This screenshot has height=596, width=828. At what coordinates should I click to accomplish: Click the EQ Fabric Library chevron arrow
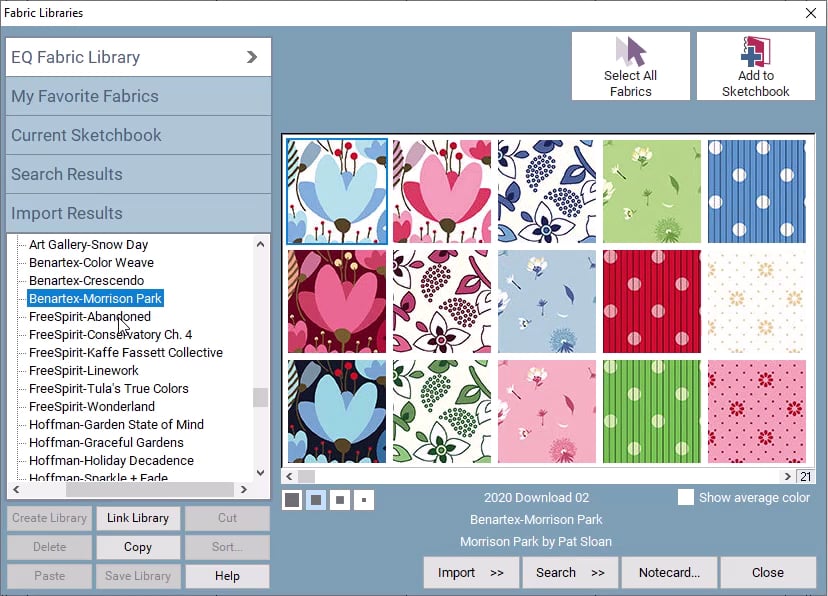[252, 57]
